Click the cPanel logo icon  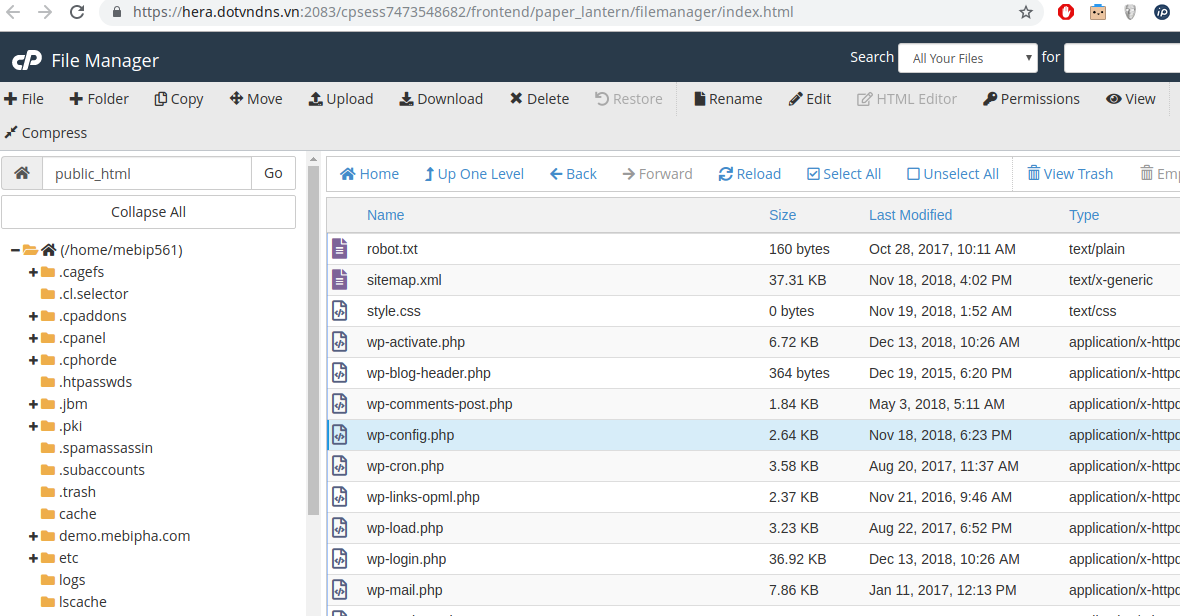[27, 60]
